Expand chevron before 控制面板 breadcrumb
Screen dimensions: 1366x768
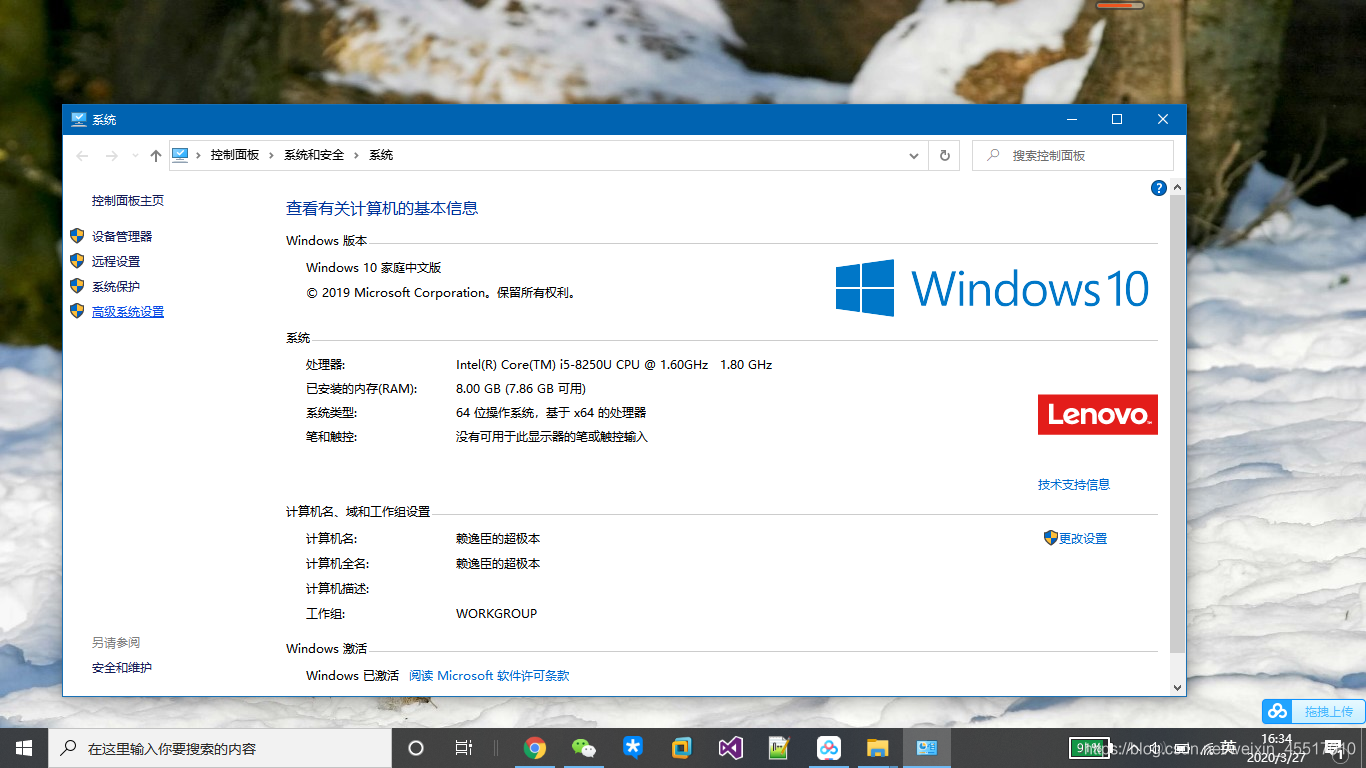coord(199,156)
